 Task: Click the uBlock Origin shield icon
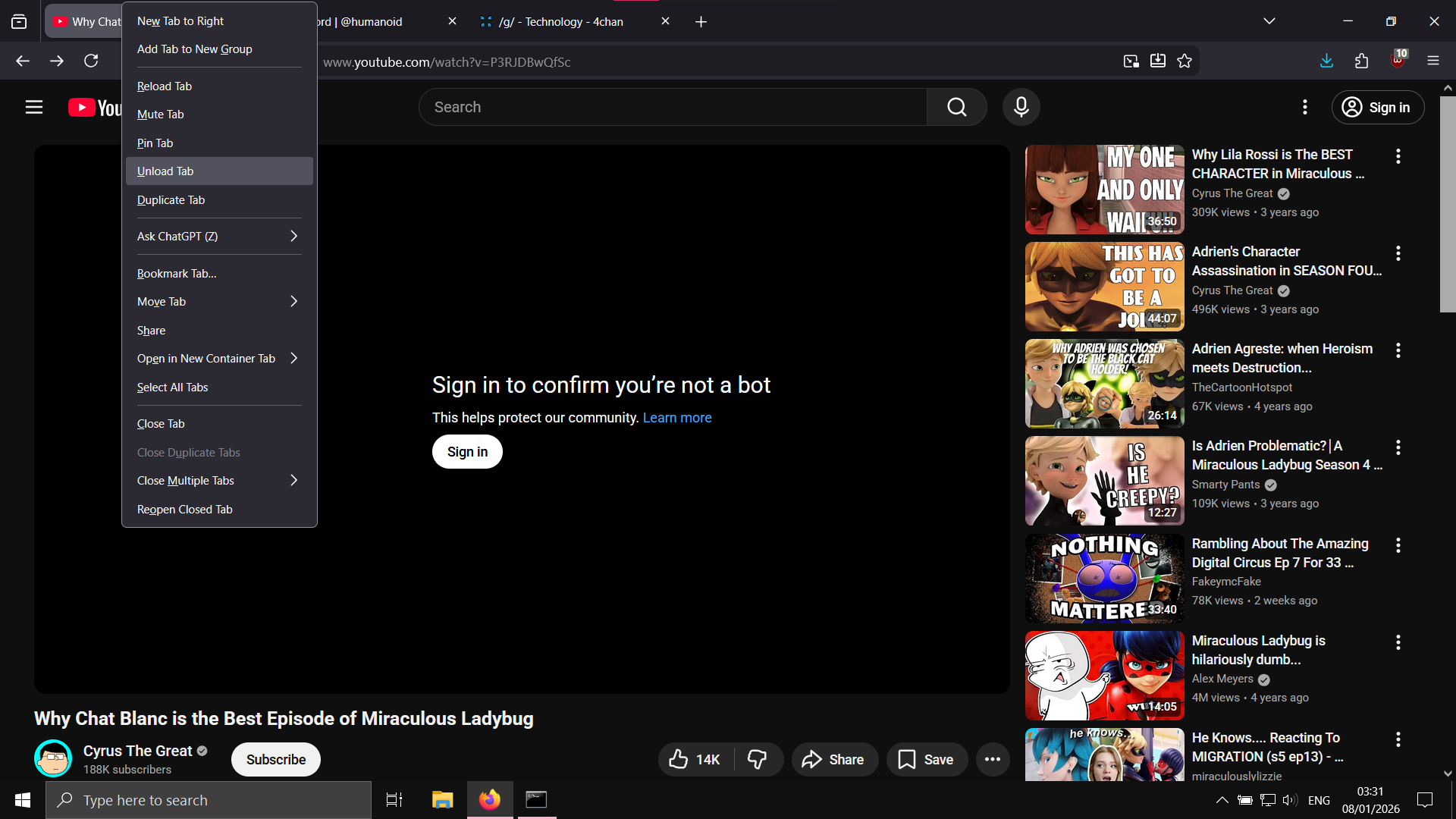(x=1398, y=61)
